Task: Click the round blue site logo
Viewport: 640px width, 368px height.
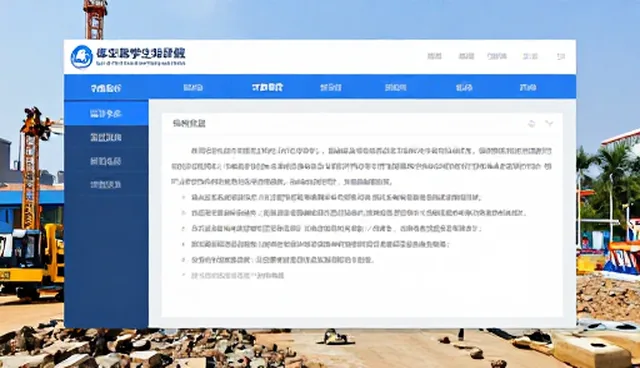Action: pyautogui.click(x=82, y=57)
